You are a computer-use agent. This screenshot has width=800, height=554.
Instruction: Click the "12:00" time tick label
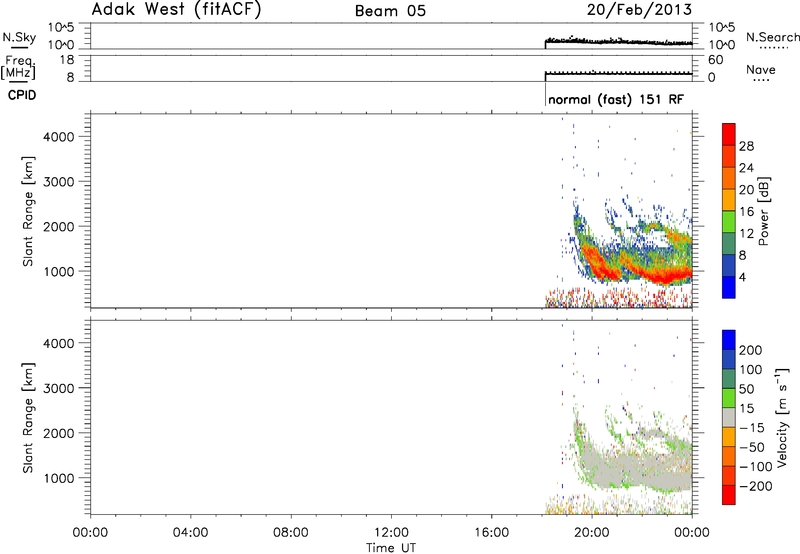tap(391, 533)
